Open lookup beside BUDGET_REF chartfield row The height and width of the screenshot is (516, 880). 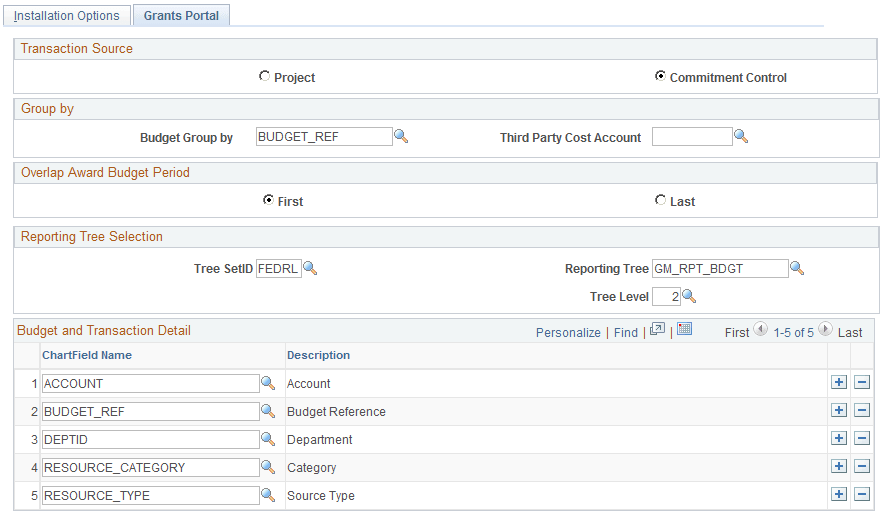point(268,411)
